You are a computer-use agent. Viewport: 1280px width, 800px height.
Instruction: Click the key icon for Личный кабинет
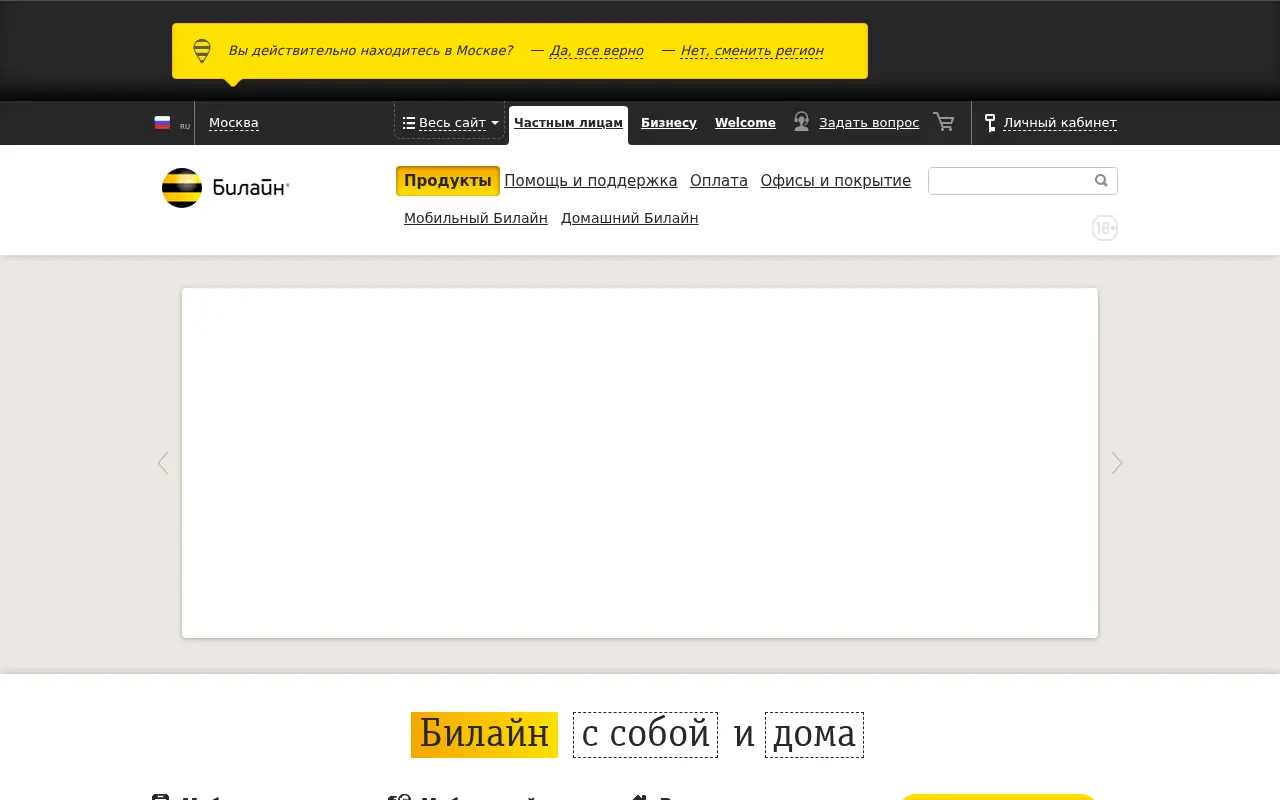click(990, 123)
